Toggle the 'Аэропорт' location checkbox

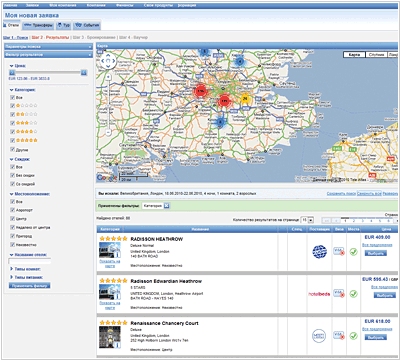point(12,210)
